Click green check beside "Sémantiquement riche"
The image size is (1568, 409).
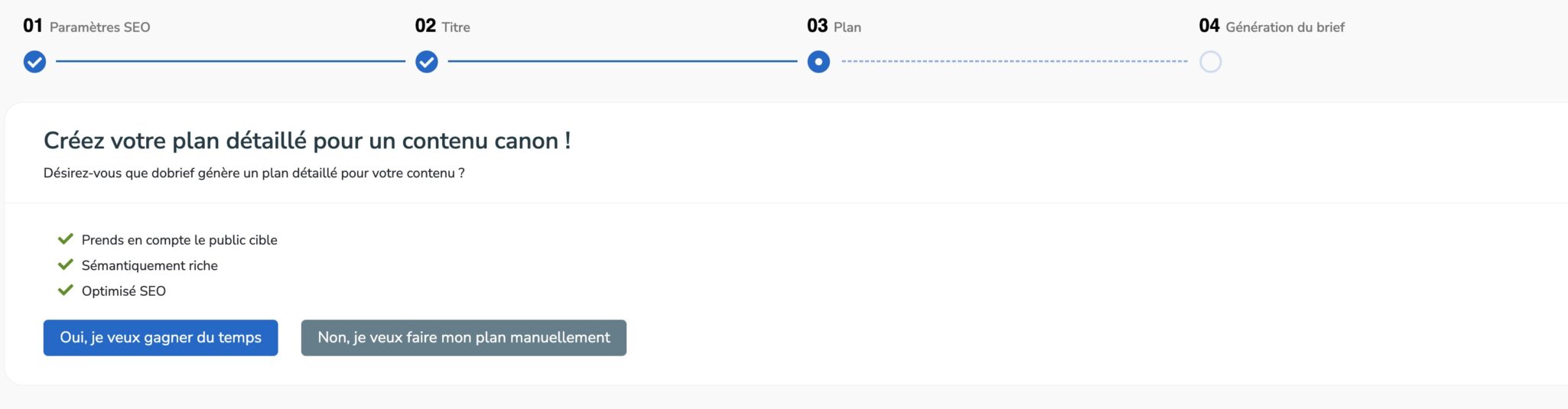click(x=66, y=265)
